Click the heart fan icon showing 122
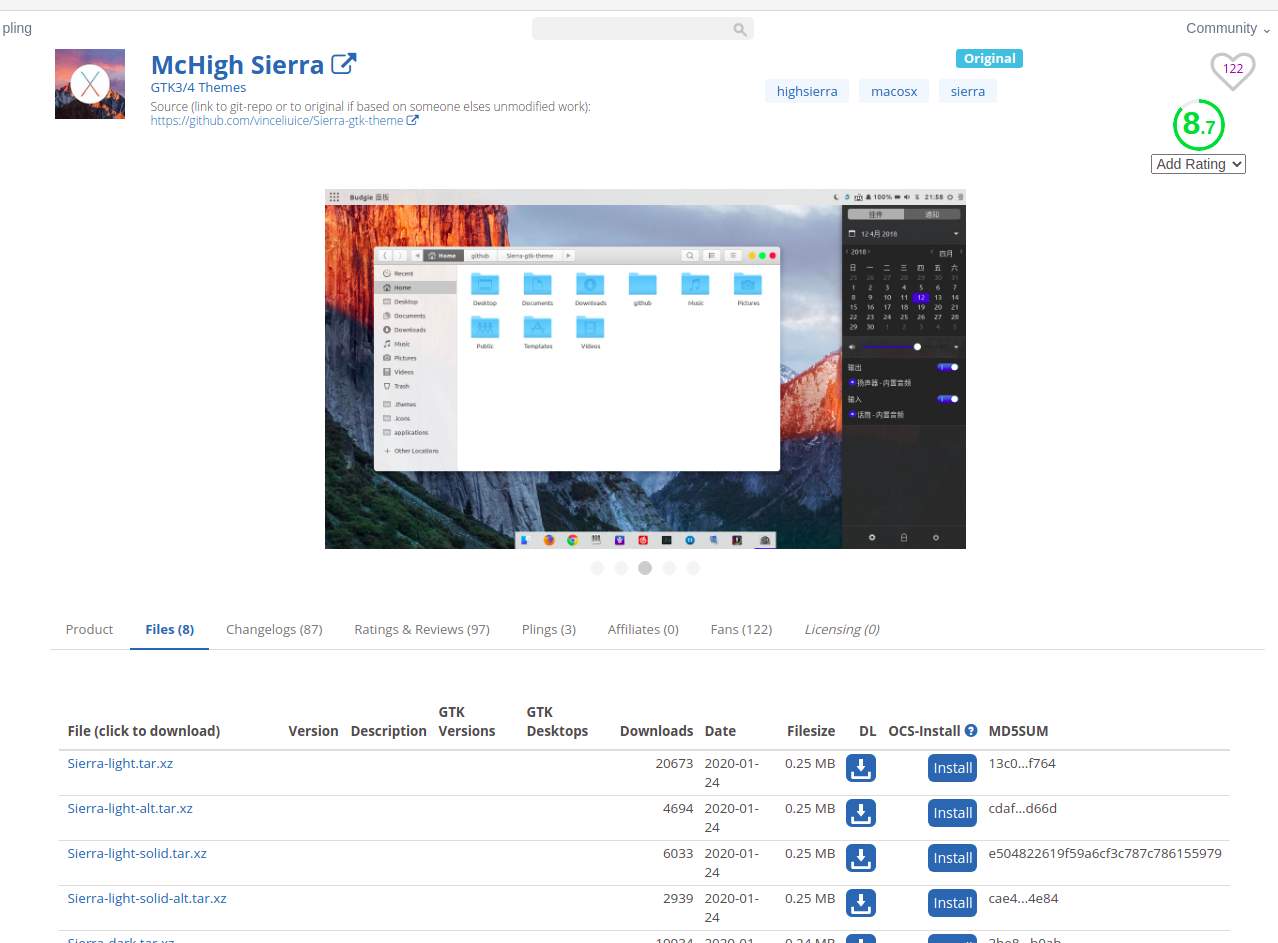Image resolution: width=1278 pixels, height=943 pixels. tap(1233, 70)
